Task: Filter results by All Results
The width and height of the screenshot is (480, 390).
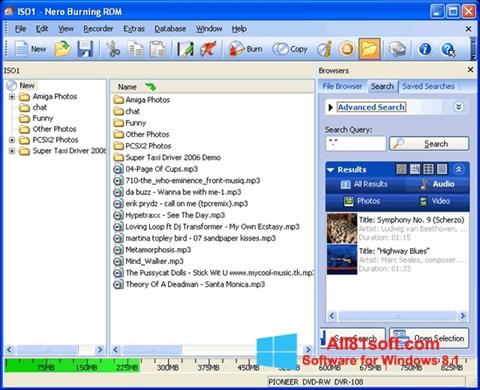Action: coord(365,184)
